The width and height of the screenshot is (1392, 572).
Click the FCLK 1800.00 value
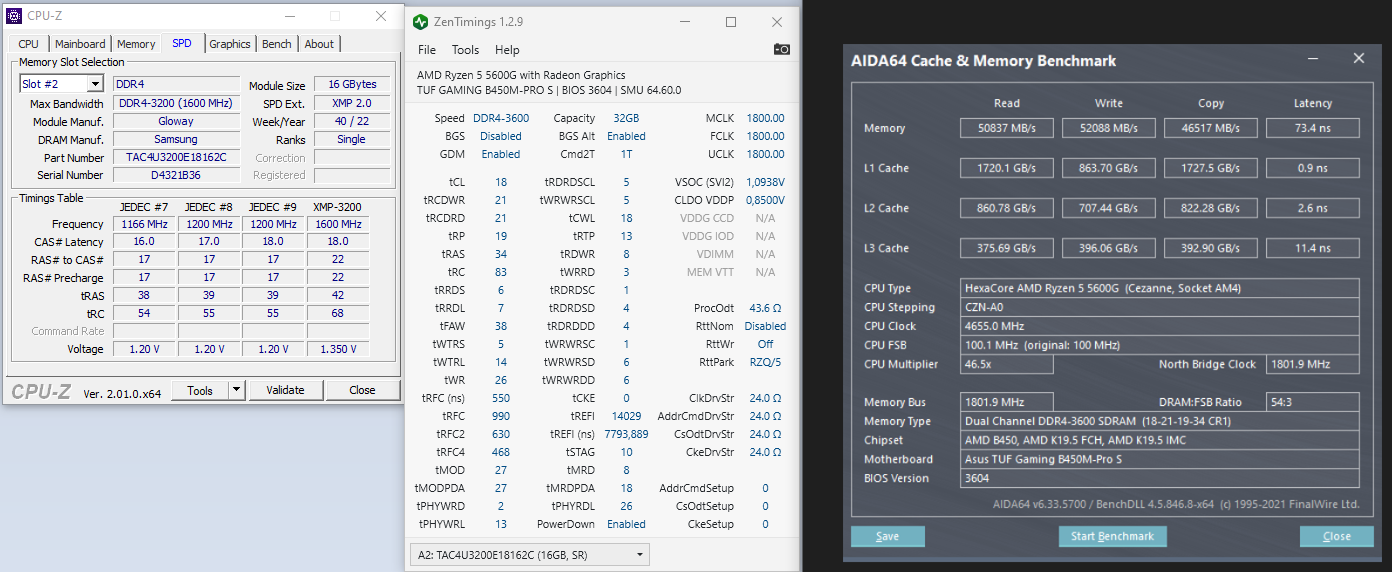pyautogui.click(x=765, y=136)
